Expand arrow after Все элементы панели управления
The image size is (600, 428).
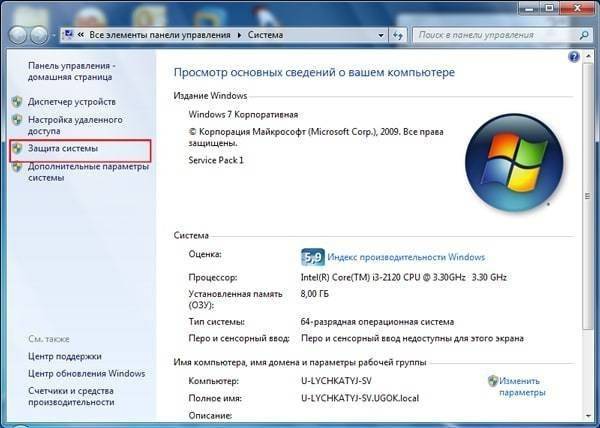239,35
